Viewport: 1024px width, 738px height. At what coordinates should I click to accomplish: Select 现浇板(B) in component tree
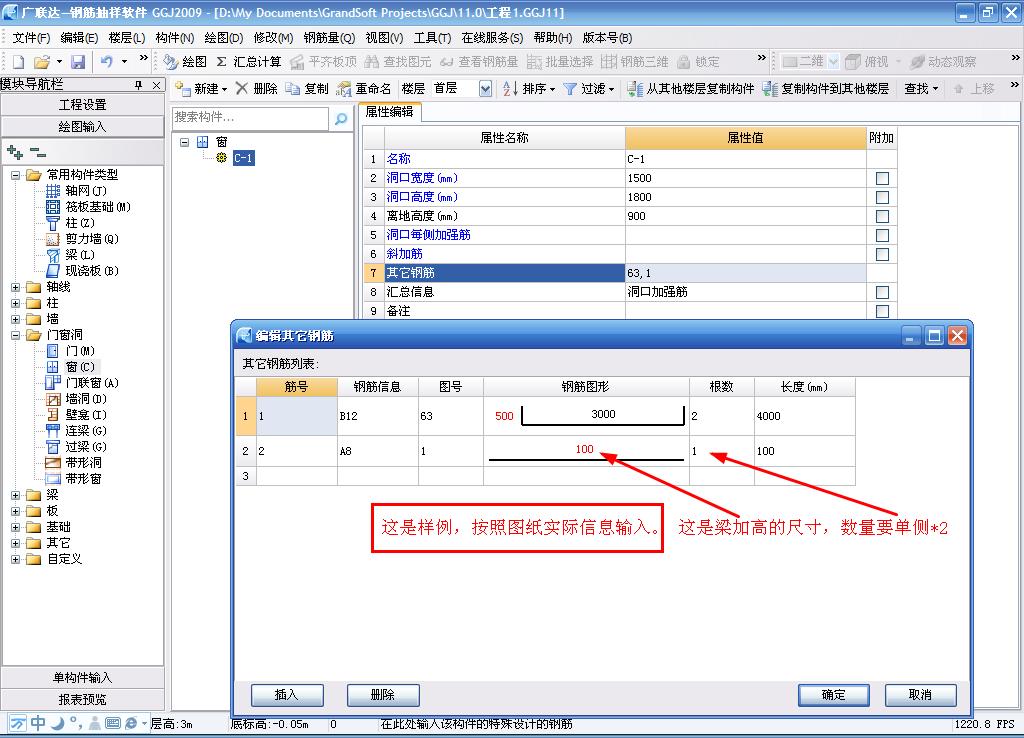(x=92, y=271)
